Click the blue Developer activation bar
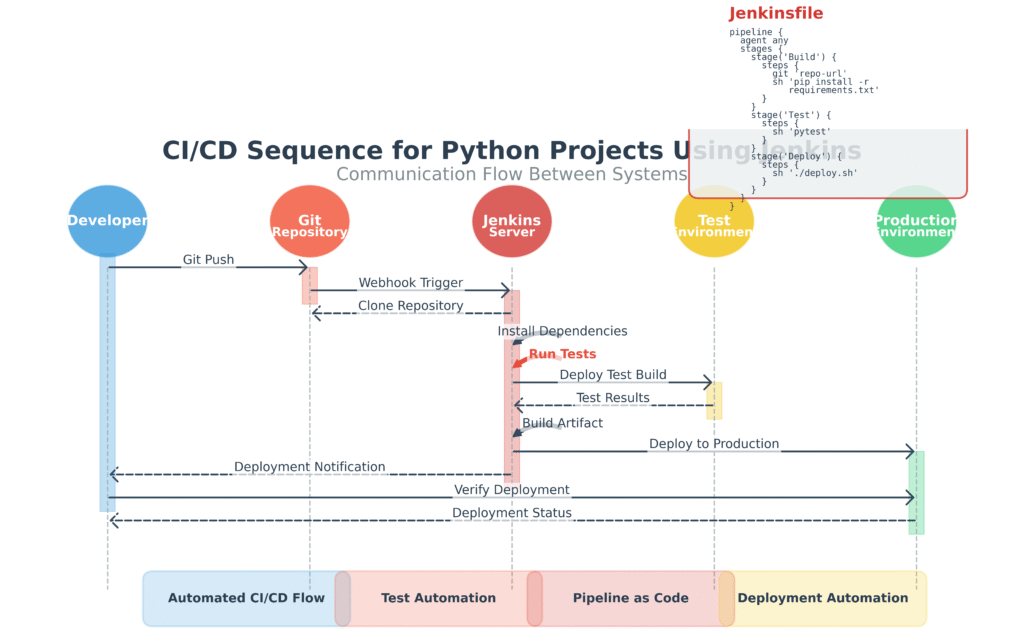The height and width of the screenshot is (642, 1024). (x=108, y=383)
